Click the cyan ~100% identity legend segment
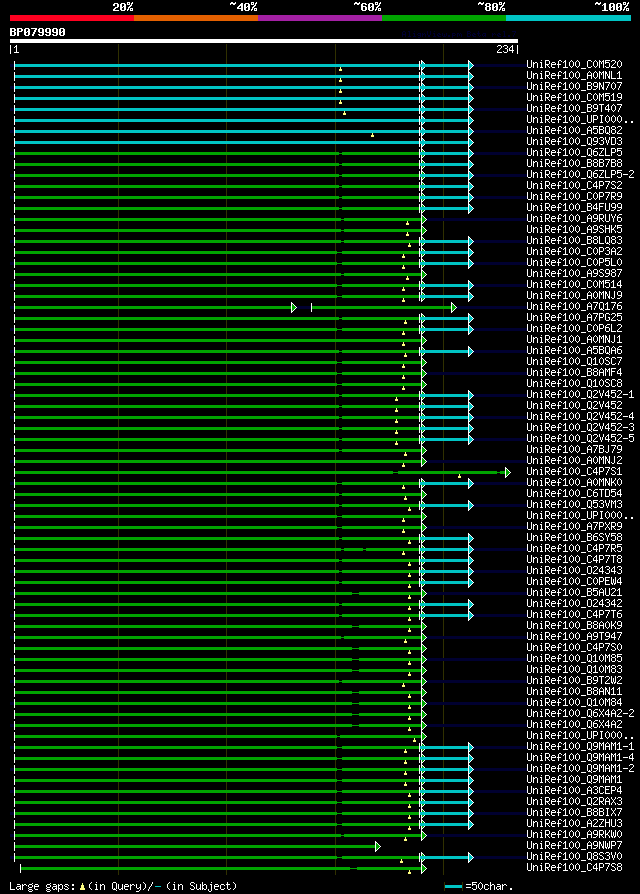Viewport: 640px width, 894px height. point(568,18)
